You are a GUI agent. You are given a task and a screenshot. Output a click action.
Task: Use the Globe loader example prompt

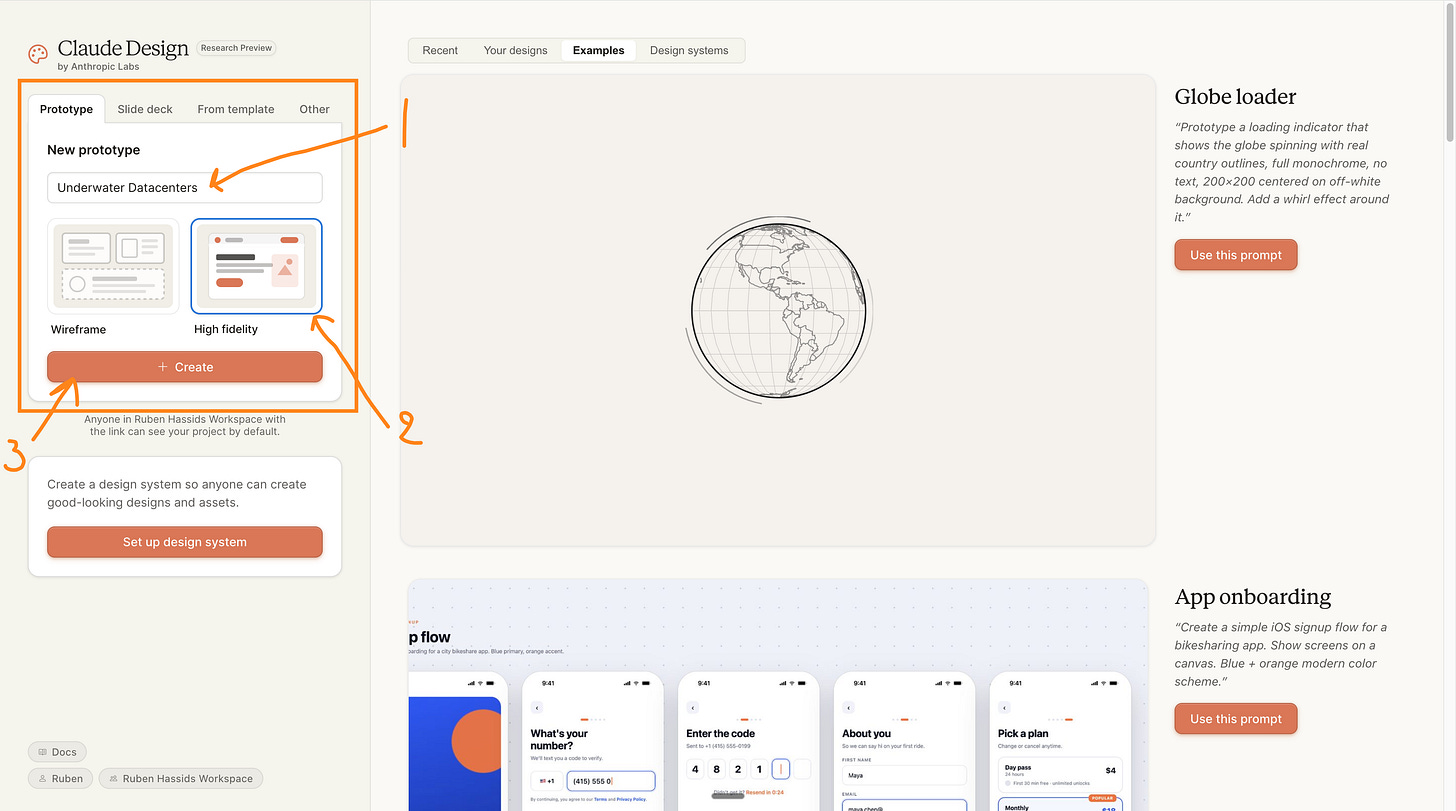coord(1236,255)
